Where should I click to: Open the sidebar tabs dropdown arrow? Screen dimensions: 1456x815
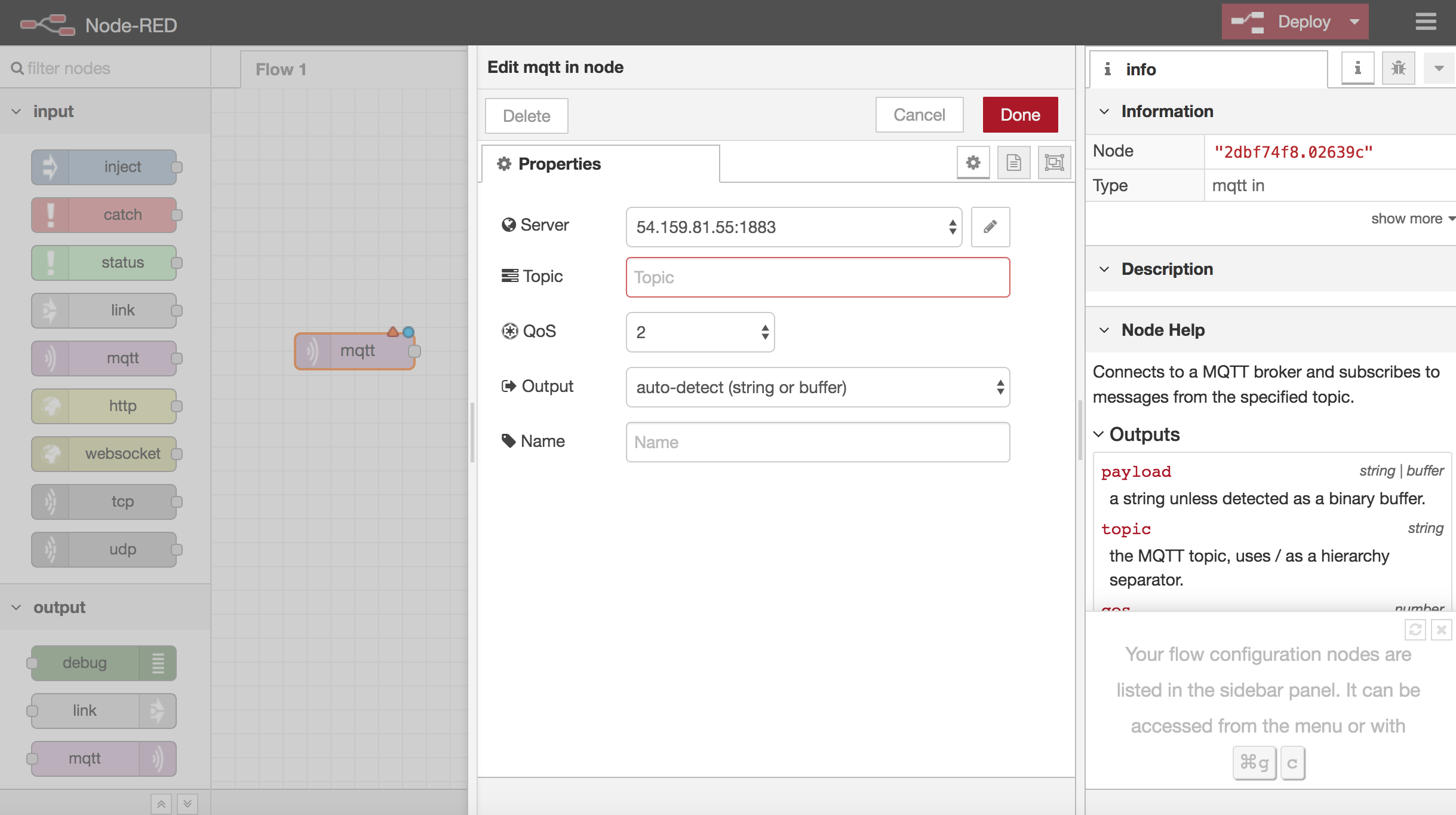(1439, 69)
